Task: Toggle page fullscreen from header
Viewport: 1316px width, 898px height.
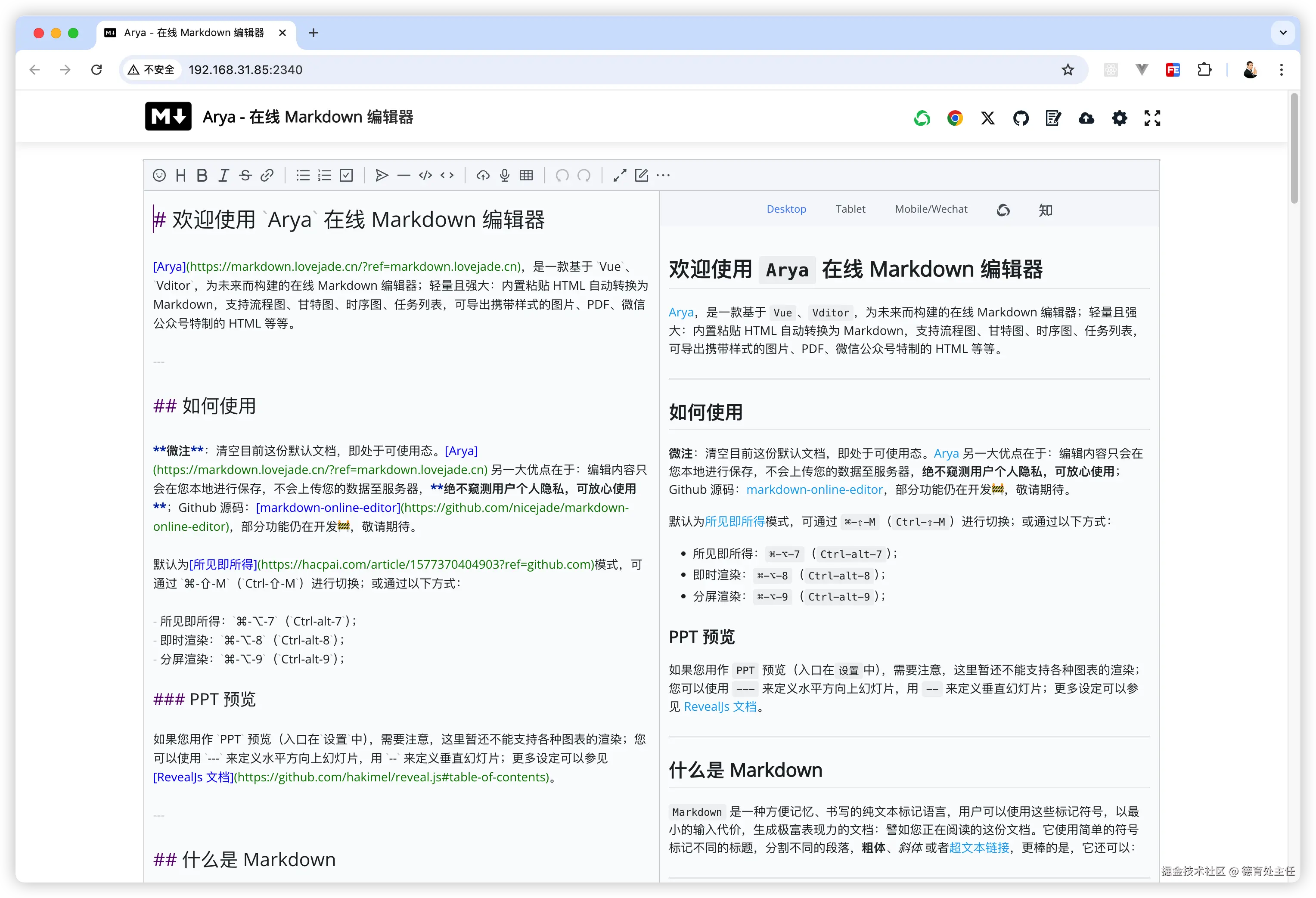Action: [1152, 118]
